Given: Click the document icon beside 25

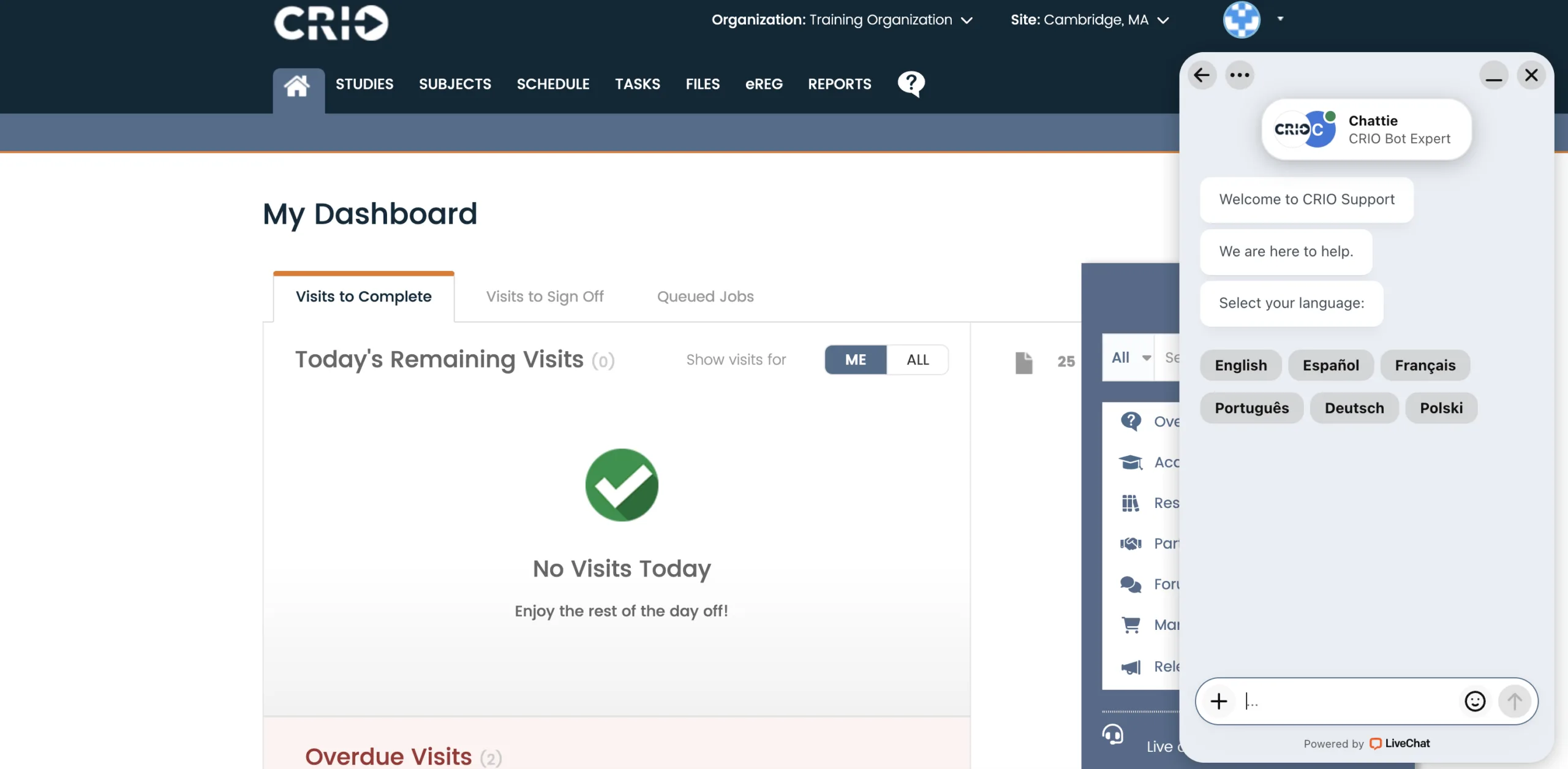Looking at the screenshot, I should pyautogui.click(x=1023, y=362).
